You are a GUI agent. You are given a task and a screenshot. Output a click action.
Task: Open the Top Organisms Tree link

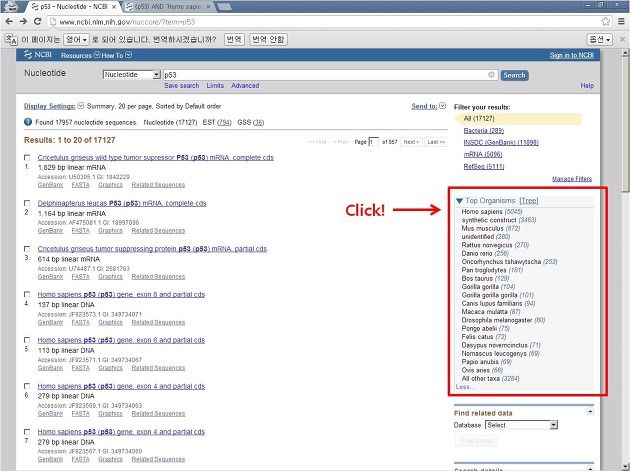click(529, 200)
